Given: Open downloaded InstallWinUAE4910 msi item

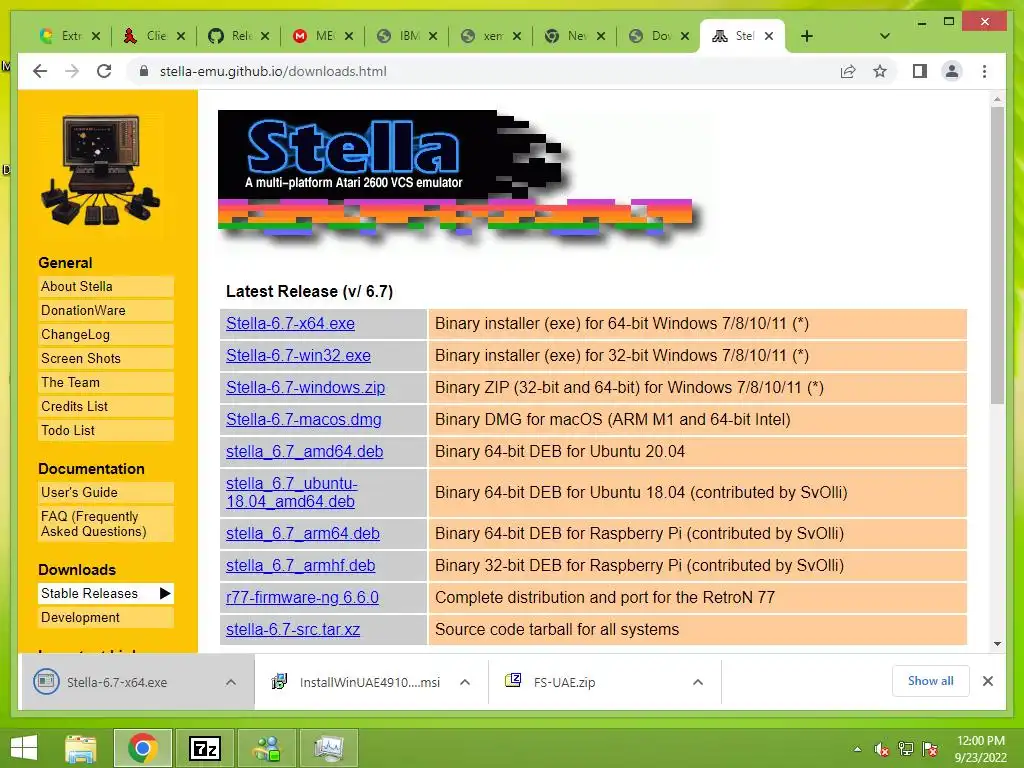Looking at the screenshot, I should tap(357, 682).
